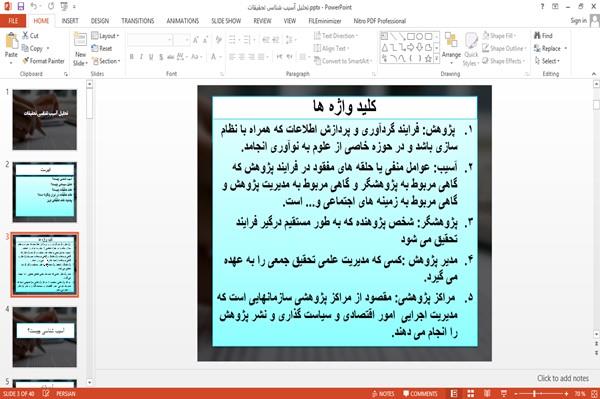The width and height of the screenshot is (600, 399).
Task: Switch to the ANIMATIONS tab
Action: [183, 21]
